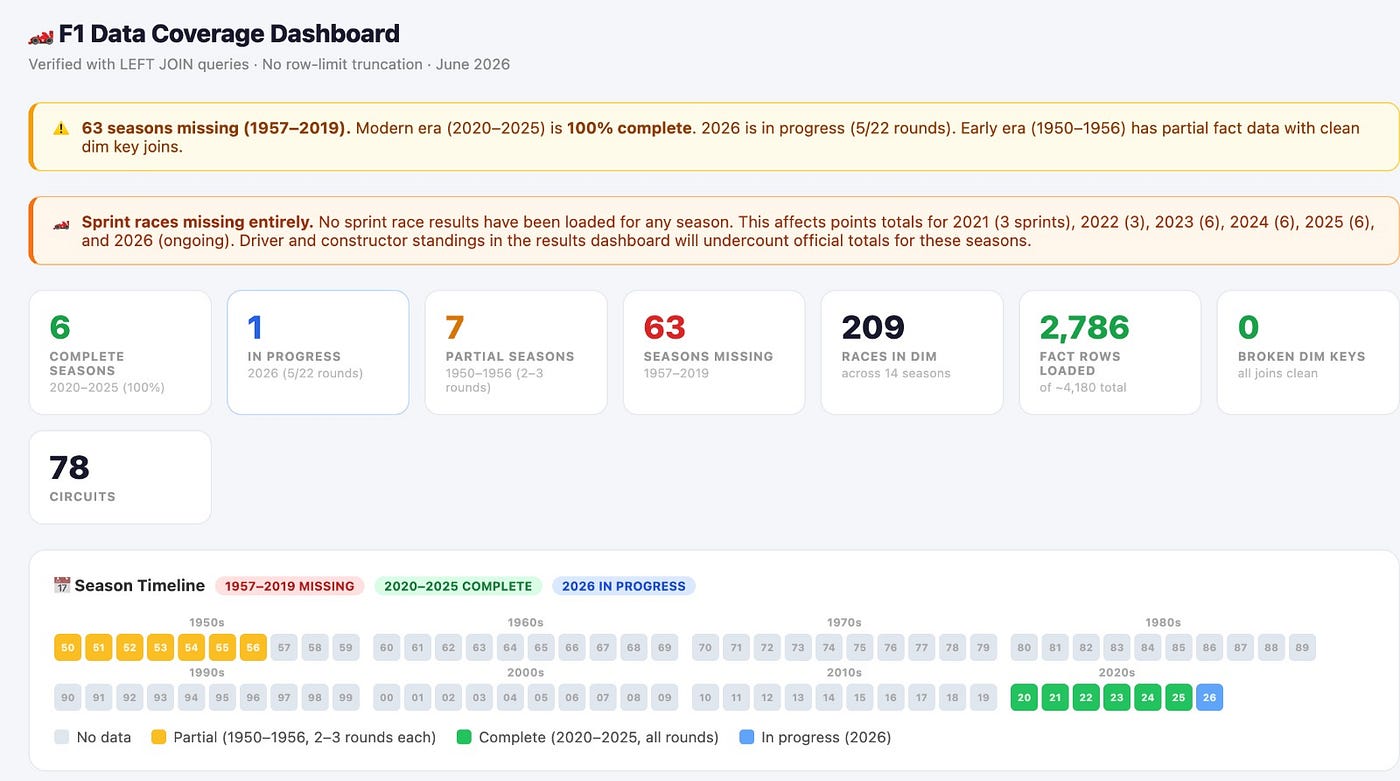1400x781 pixels.
Task: Click the calendar icon beside Season Timeline
Action: [61, 586]
